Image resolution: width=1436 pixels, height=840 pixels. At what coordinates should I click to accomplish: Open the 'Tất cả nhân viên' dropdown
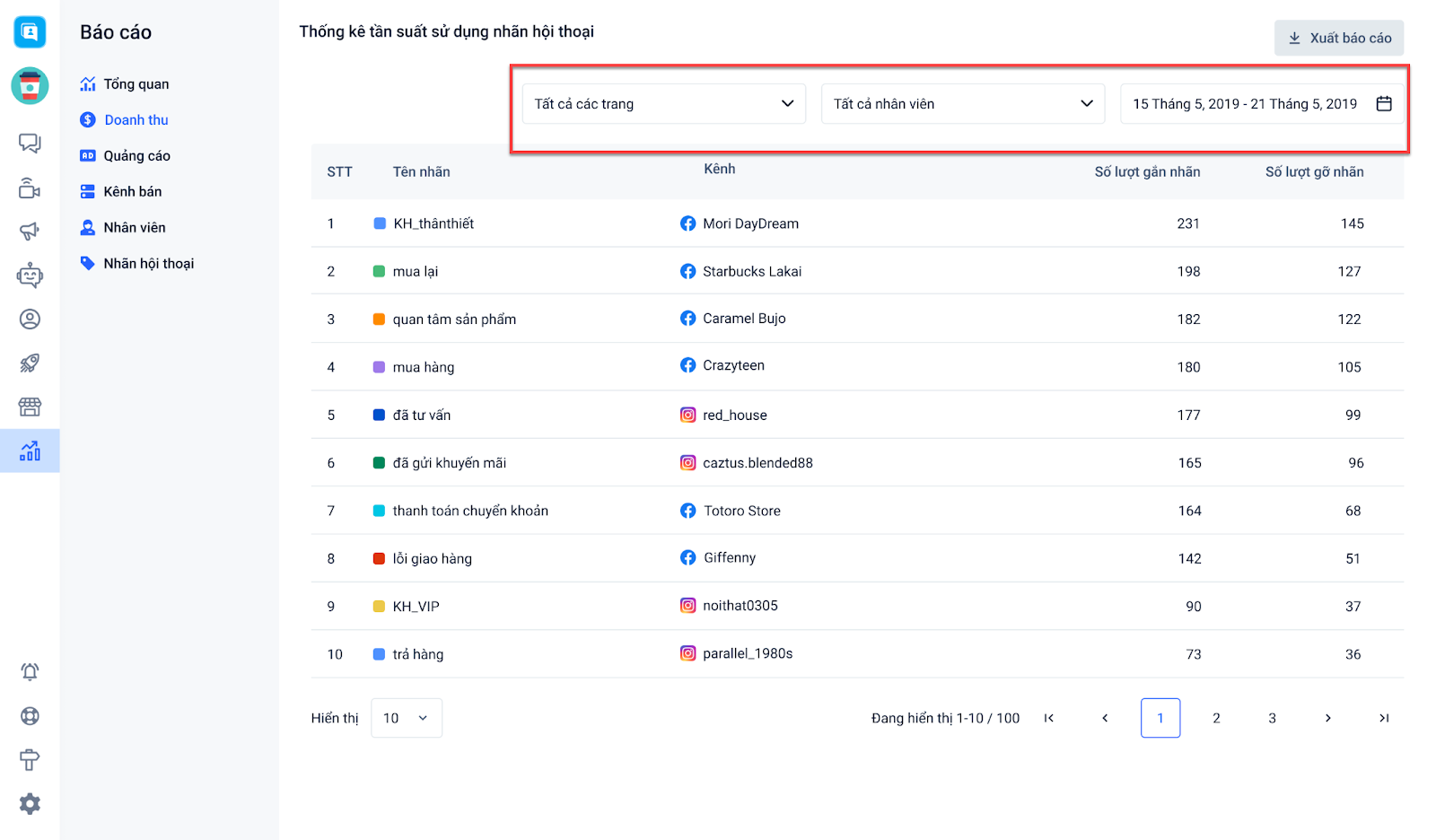tap(962, 104)
